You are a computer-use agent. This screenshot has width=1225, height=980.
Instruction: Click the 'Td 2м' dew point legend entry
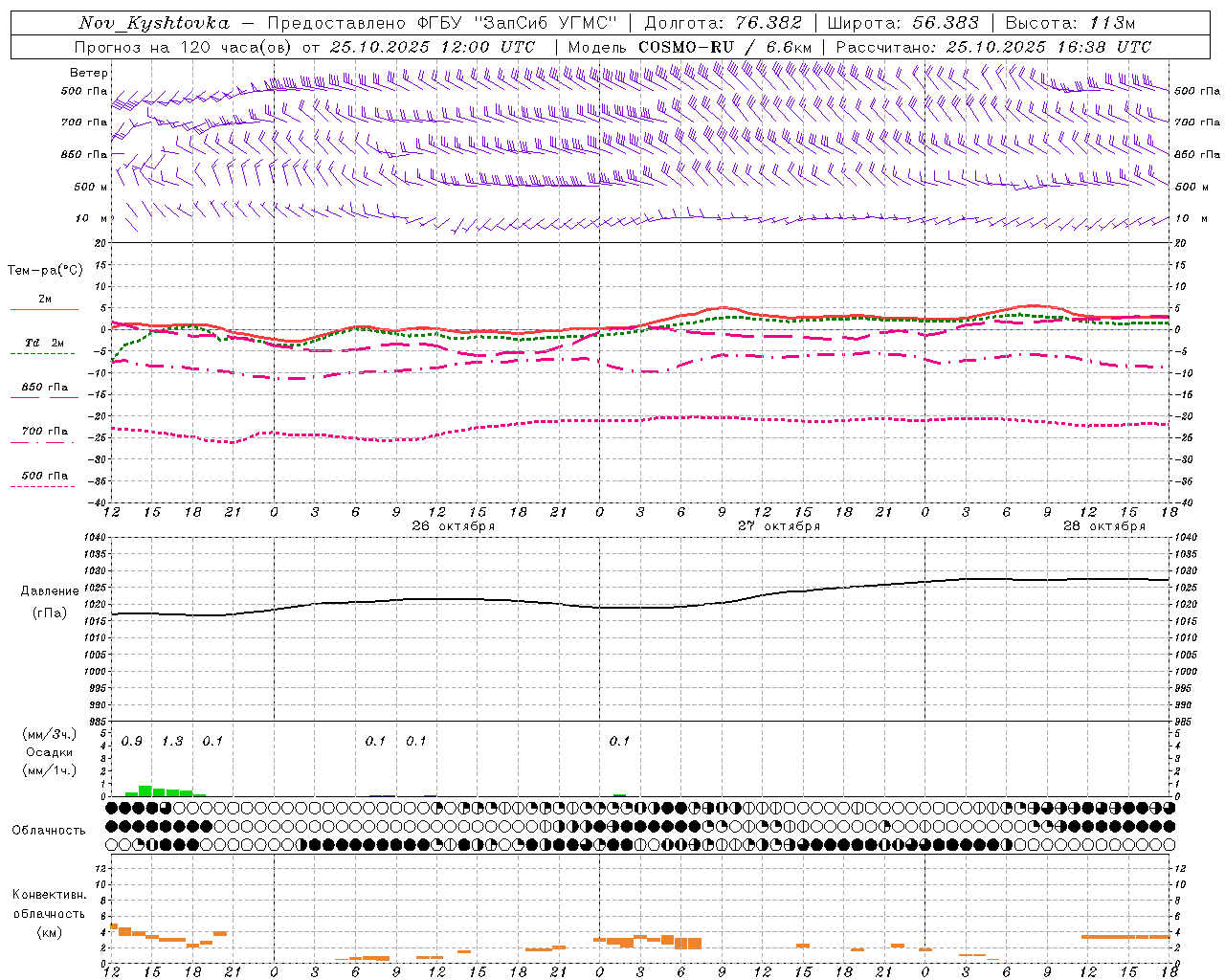coord(45,343)
